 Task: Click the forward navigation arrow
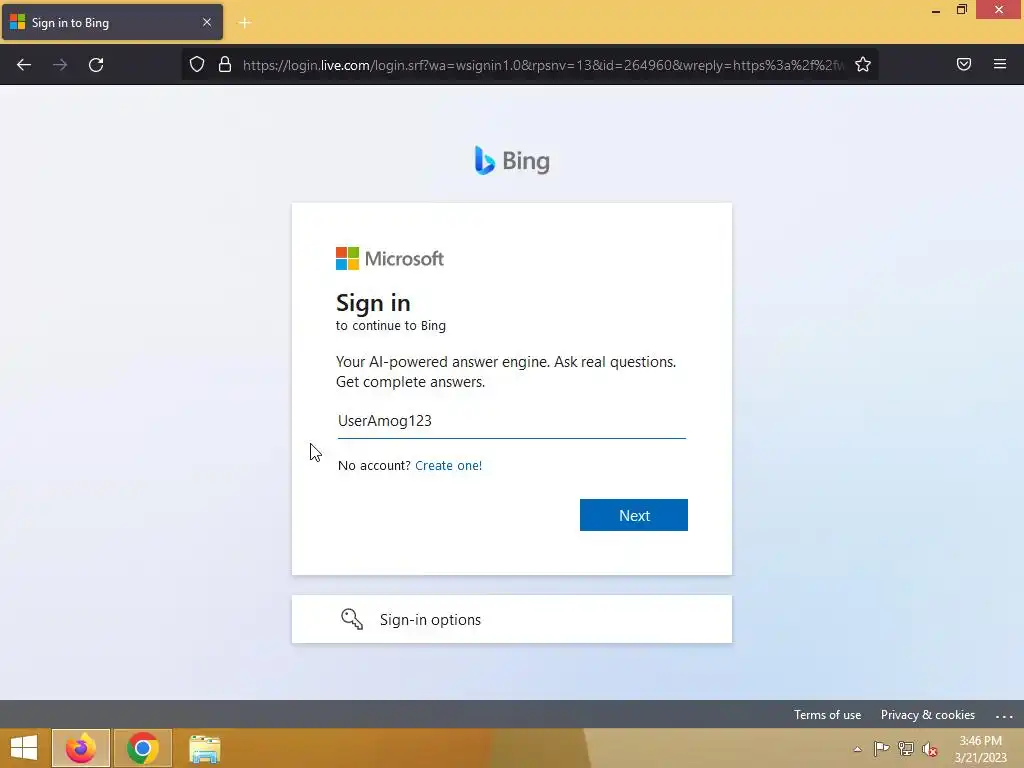(x=60, y=65)
